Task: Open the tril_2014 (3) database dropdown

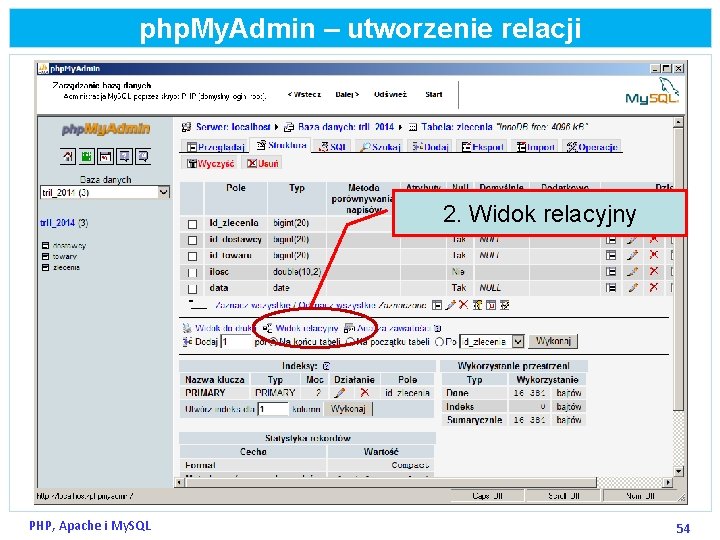Action: pos(105,192)
